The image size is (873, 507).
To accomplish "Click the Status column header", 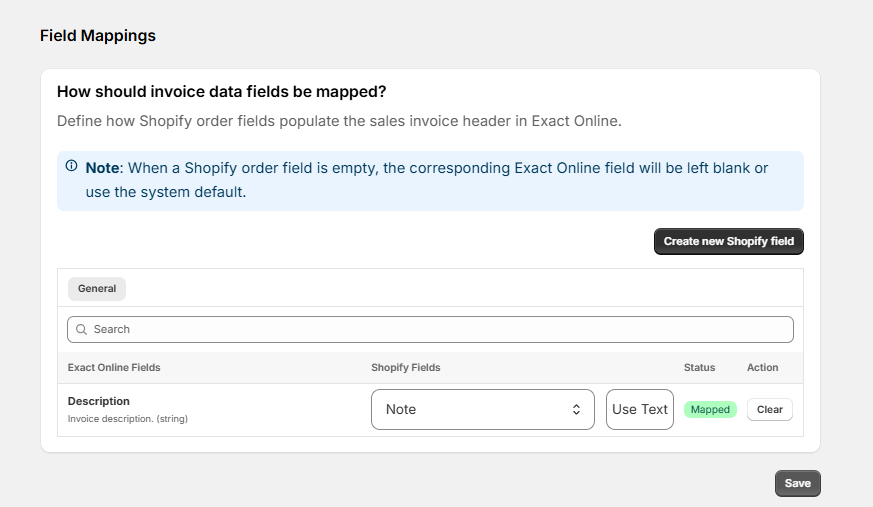I will (699, 367).
